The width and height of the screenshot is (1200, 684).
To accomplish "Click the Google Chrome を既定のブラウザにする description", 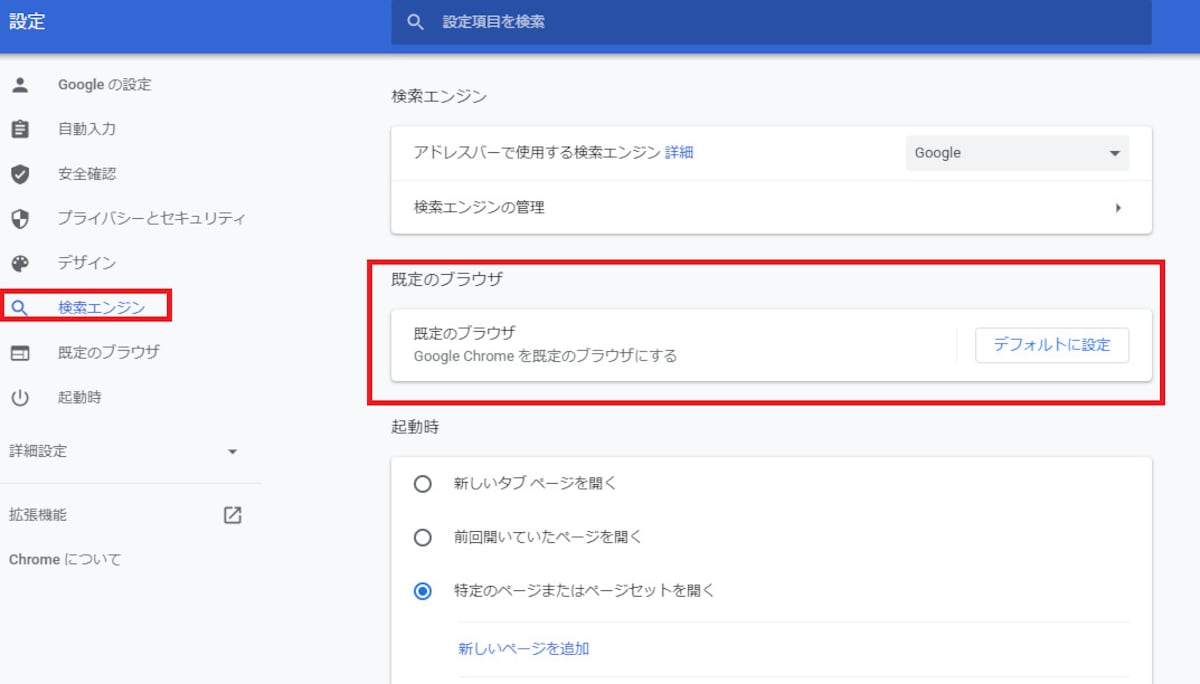I will [546, 355].
